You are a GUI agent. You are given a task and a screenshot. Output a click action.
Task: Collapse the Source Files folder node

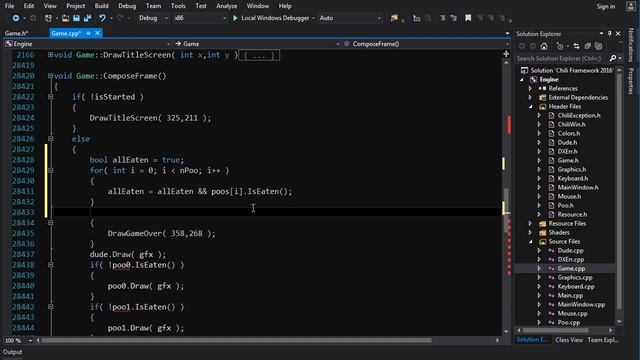(x=531, y=242)
